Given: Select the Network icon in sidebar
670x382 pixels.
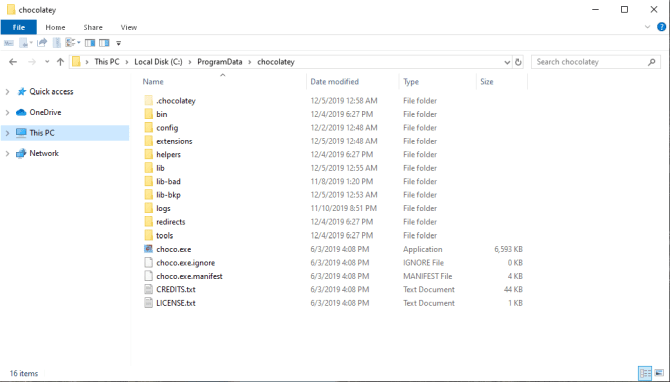Looking at the screenshot, I should click(21, 153).
